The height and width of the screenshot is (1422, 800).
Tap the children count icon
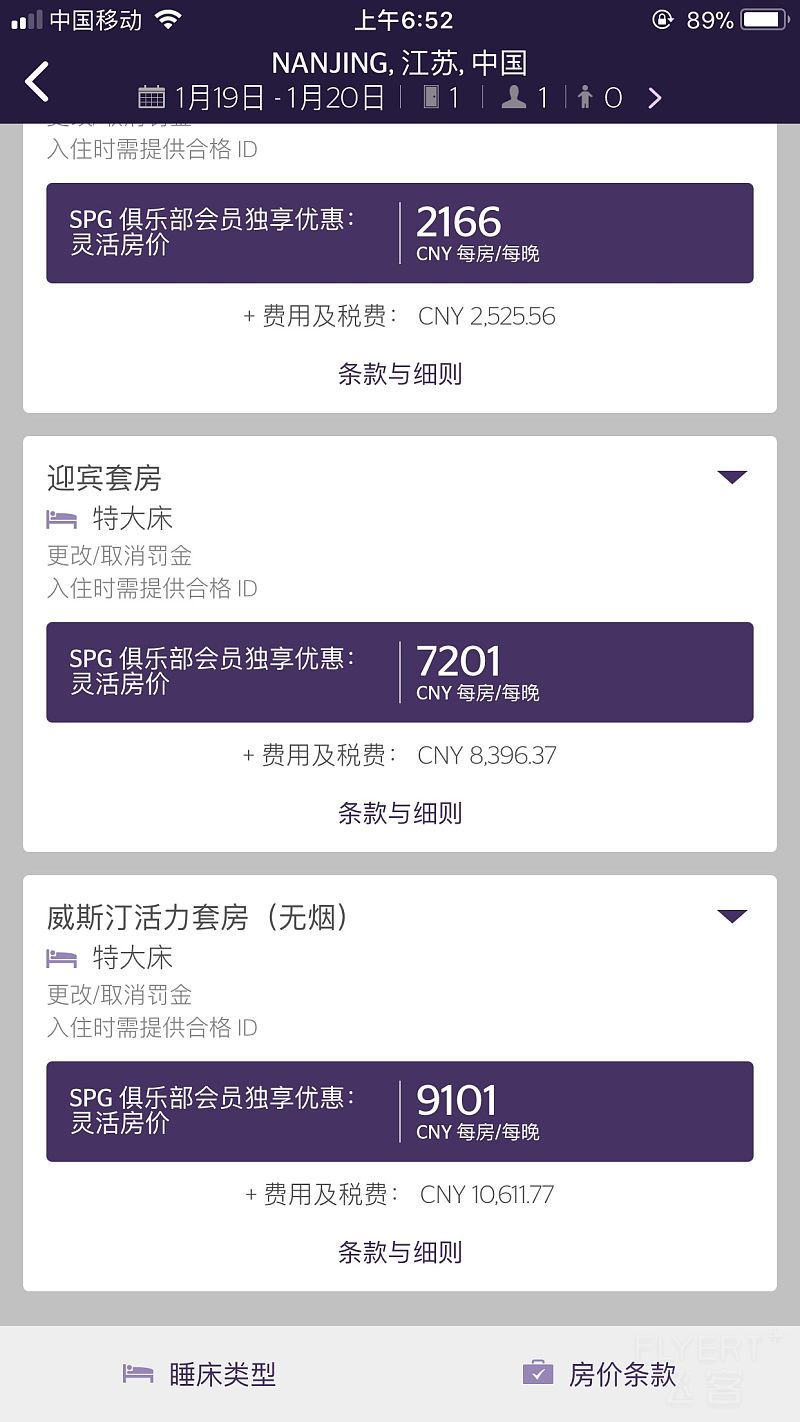585,97
